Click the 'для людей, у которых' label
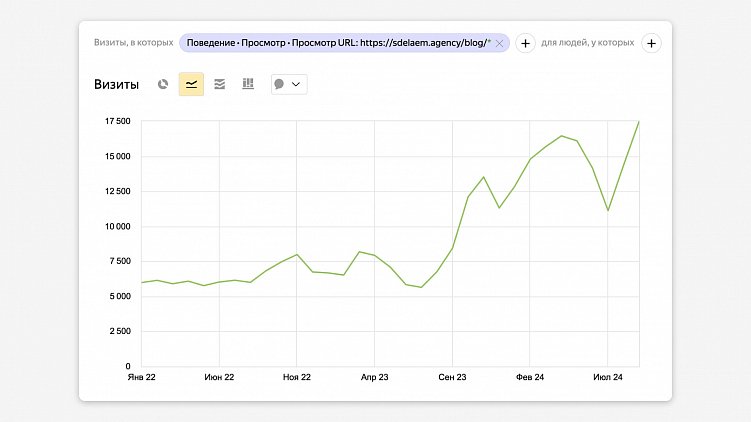The width and height of the screenshot is (751, 422). click(x=588, y=43)
